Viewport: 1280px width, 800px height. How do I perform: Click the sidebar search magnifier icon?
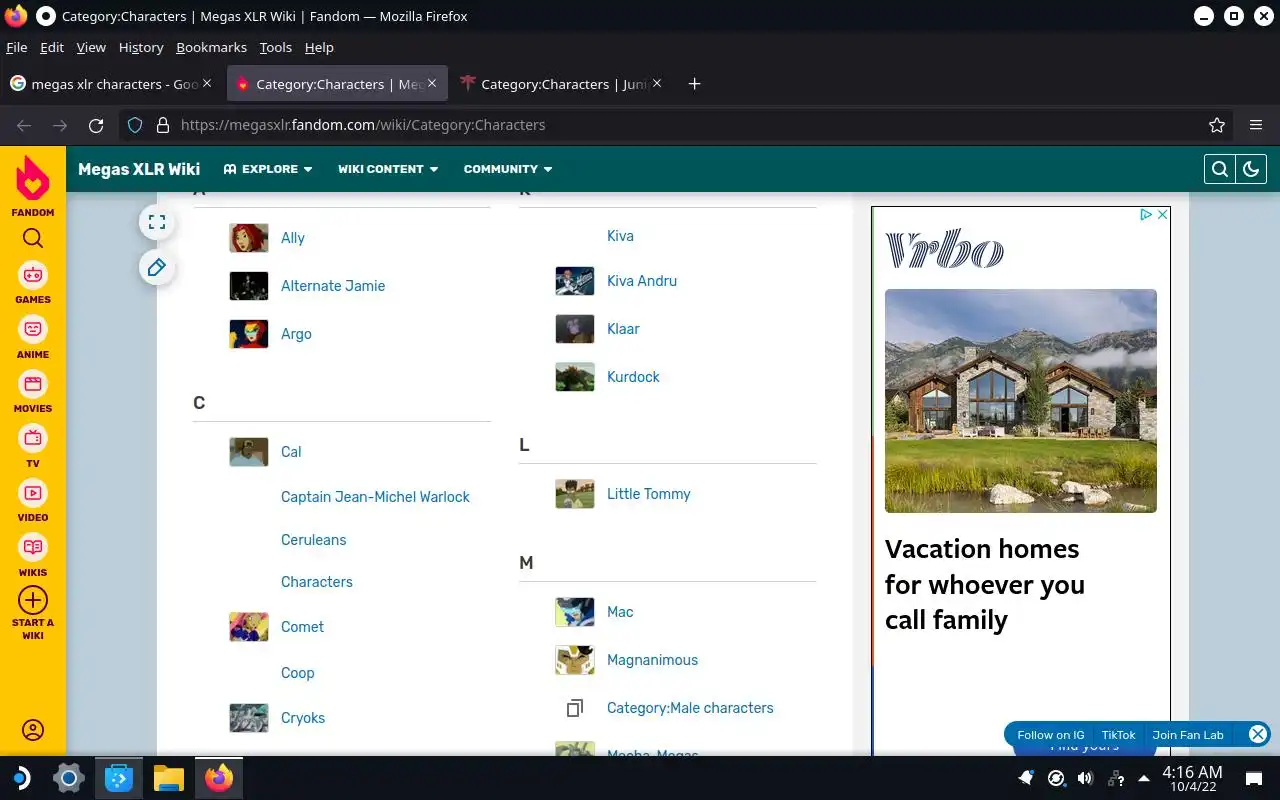pos(33,238)
